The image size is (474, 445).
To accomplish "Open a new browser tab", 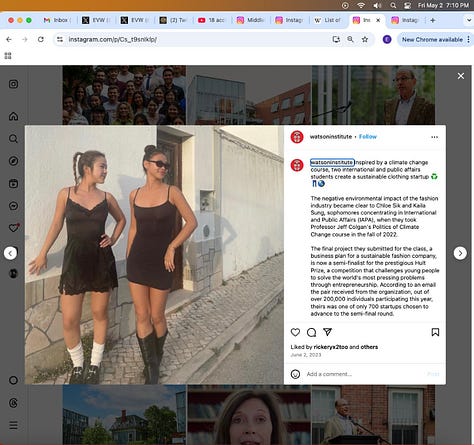I will coord(433,20).
